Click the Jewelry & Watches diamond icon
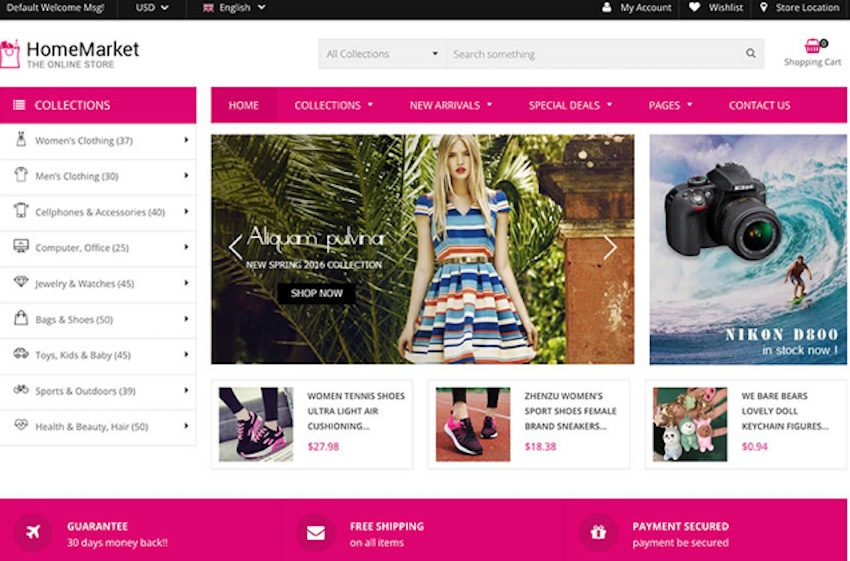The height and width of the screenshot is (561, 850). tap(21, 281)
